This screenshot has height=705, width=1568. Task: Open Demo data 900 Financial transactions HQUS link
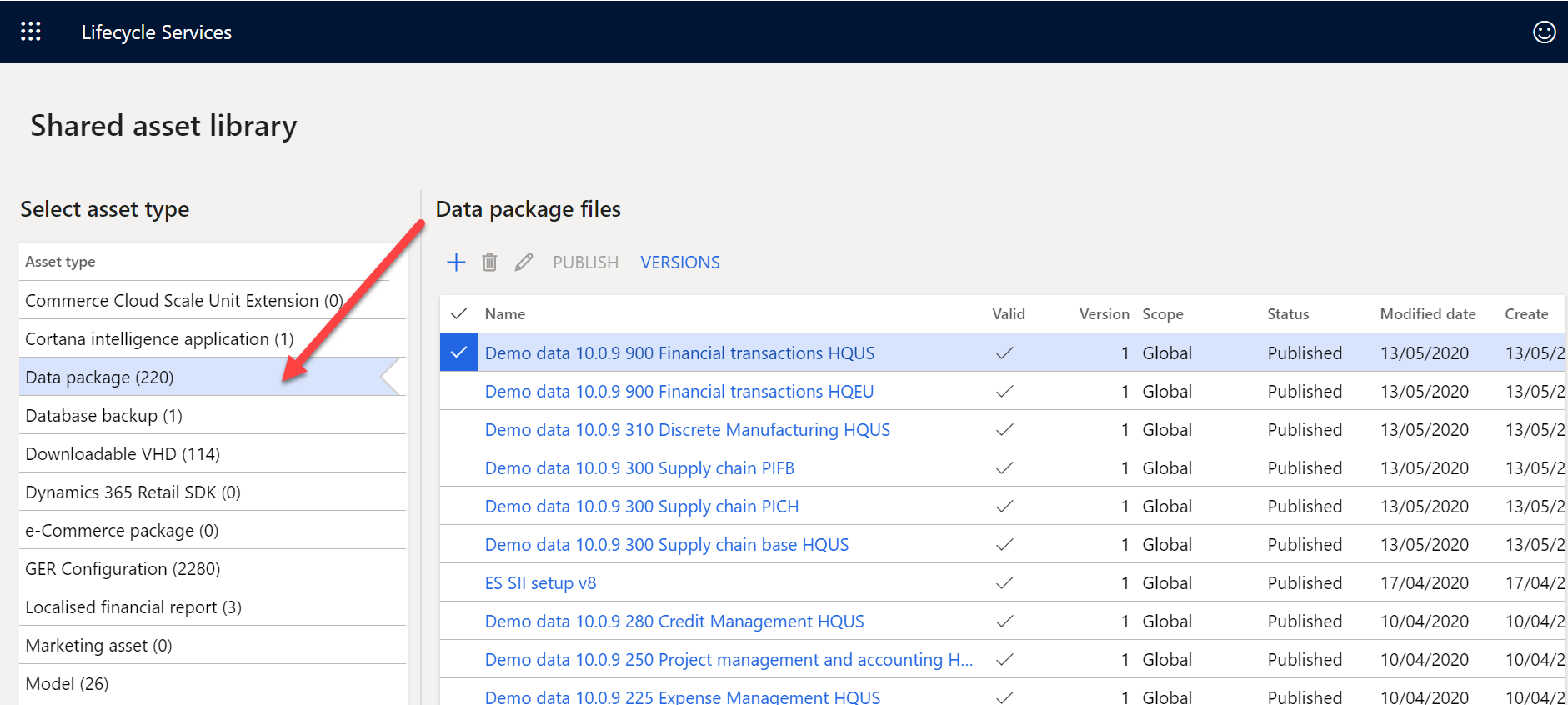pos(679,353)
